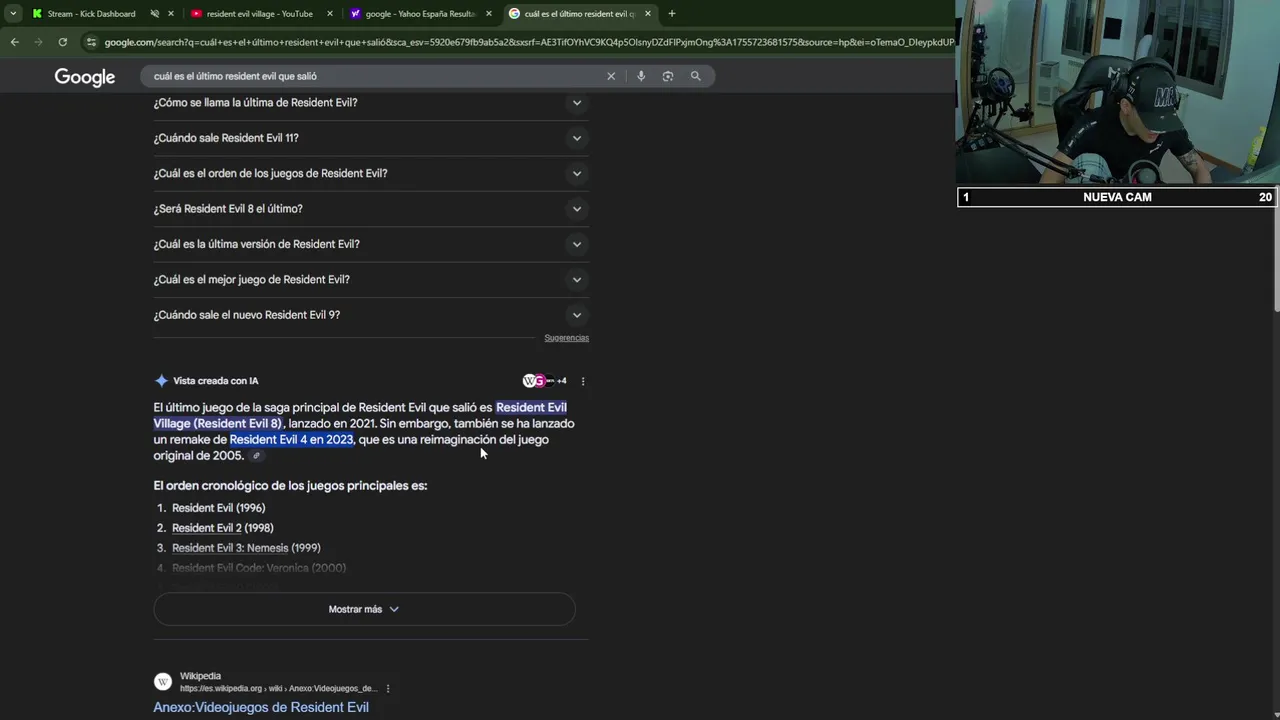The width and height of the screenshot is (1280, 720).
Task: Open Resident Evil 2 (1998) list link
Action: [222, 528]
